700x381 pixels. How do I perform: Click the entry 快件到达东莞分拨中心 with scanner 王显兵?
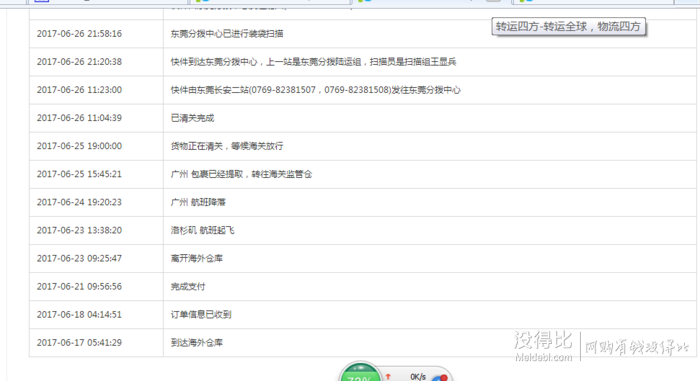(x=313, y=62)
